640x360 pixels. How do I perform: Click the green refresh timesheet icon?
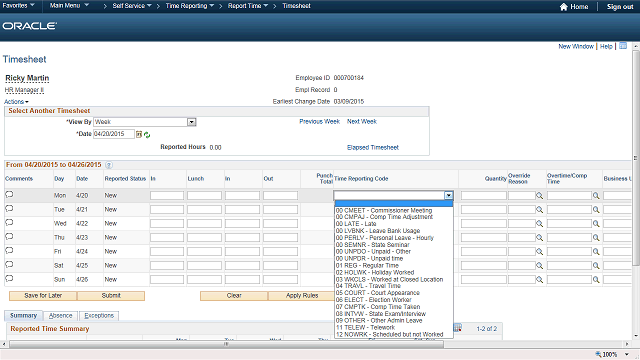tap(147, 135)
